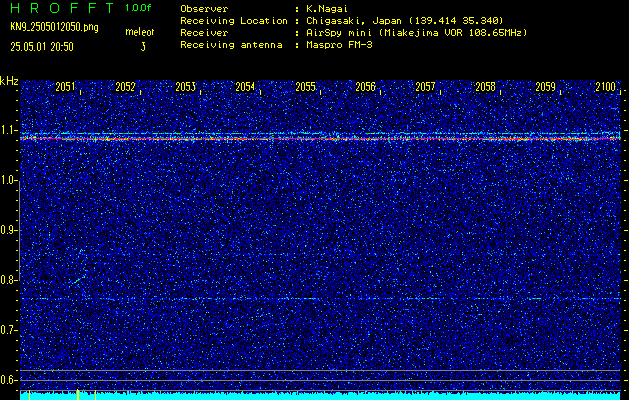Click the 0.6 kHz axis label
Viewport: 629px width, 400px height.
8,380
